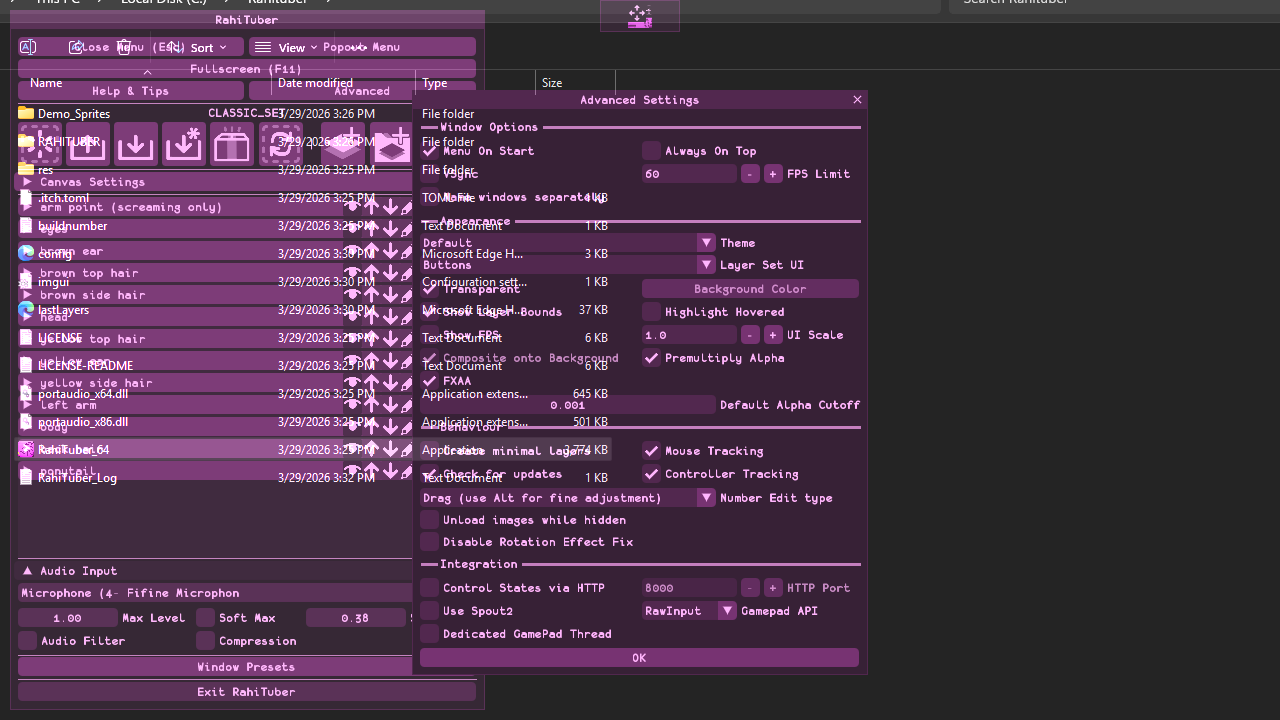The width and height of the screenshot is (1280, 720).
Task: Click the save-as icon with asterisk
Action: (x=184, y=145)
